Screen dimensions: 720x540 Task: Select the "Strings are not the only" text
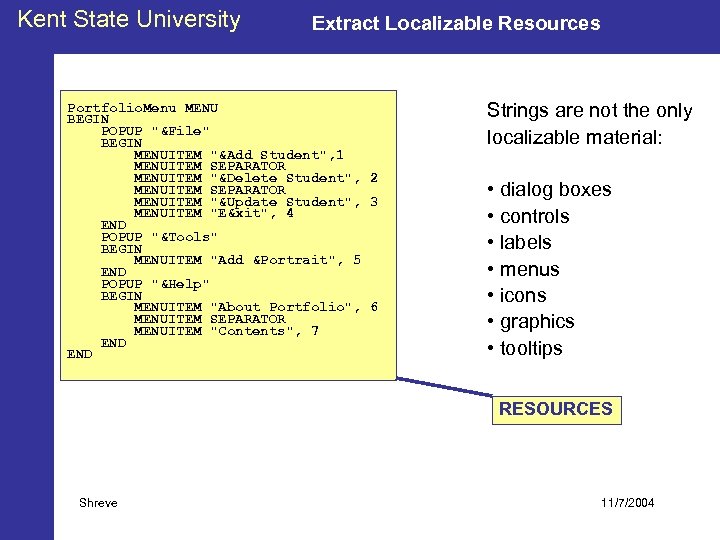[x=590, y=111]
